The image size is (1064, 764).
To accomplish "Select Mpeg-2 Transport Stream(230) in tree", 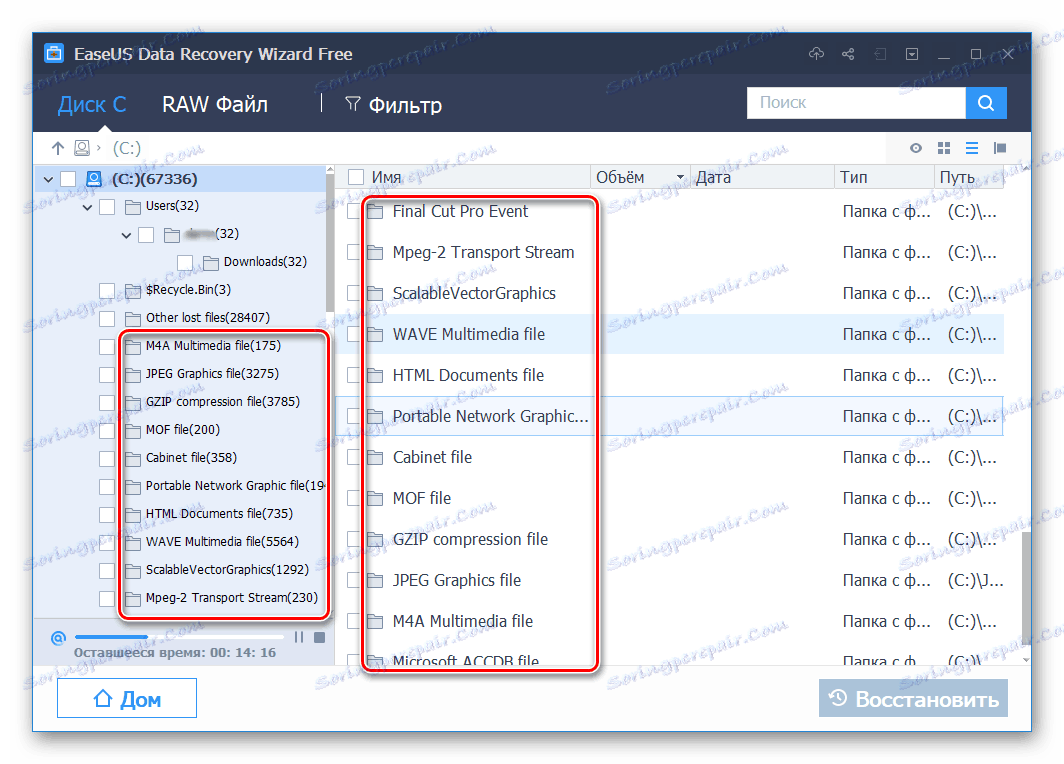I will click(231, 598).
